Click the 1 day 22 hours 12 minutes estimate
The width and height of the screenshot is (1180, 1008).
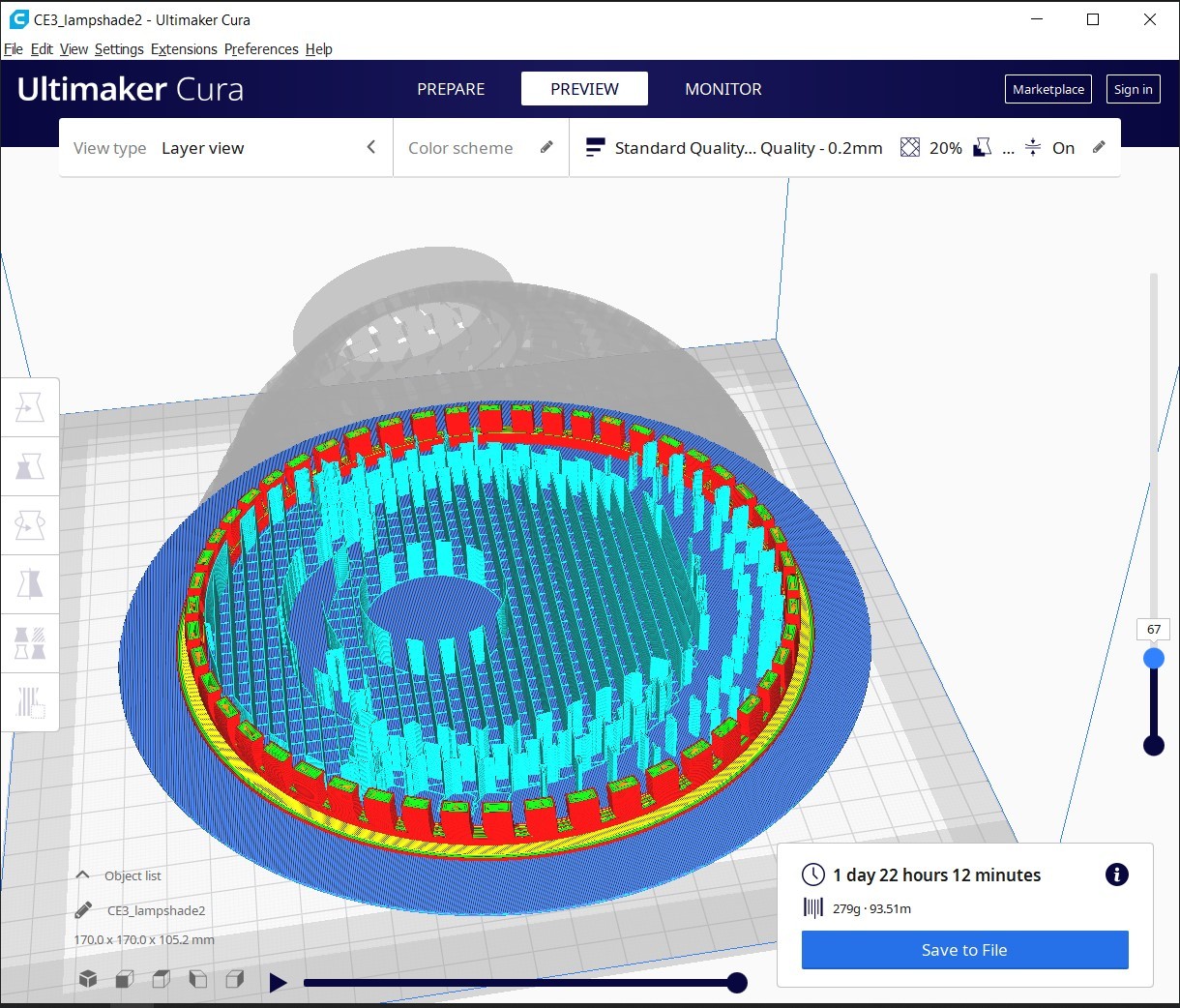coord(936,875)
